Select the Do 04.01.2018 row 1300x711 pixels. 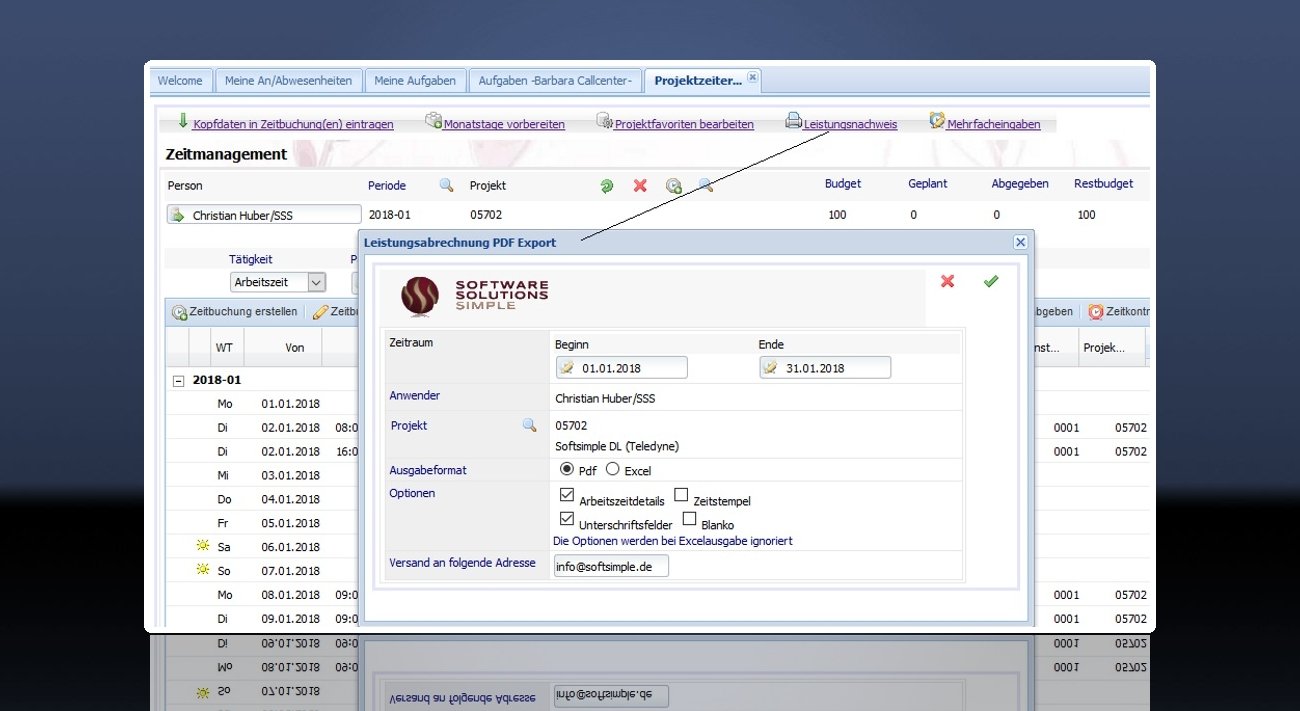[262, 499]
